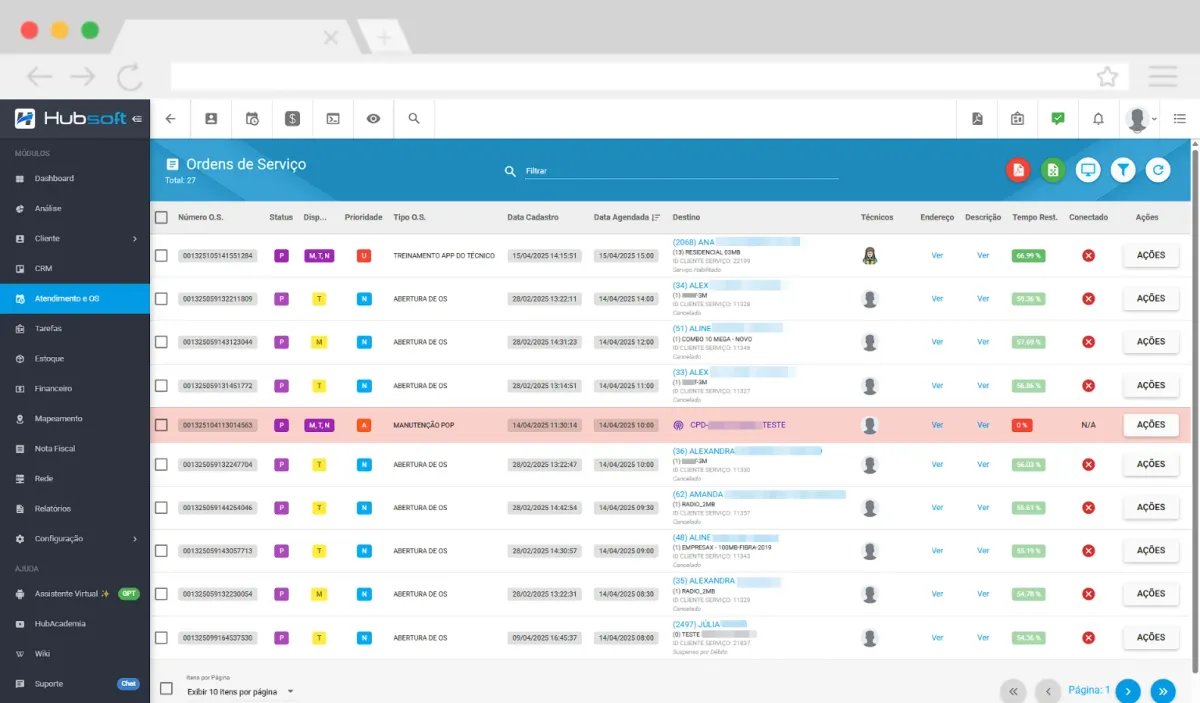Click the 54.36 % remaining time bar
Screen dimensions: 1200x703
(1028, 637)
